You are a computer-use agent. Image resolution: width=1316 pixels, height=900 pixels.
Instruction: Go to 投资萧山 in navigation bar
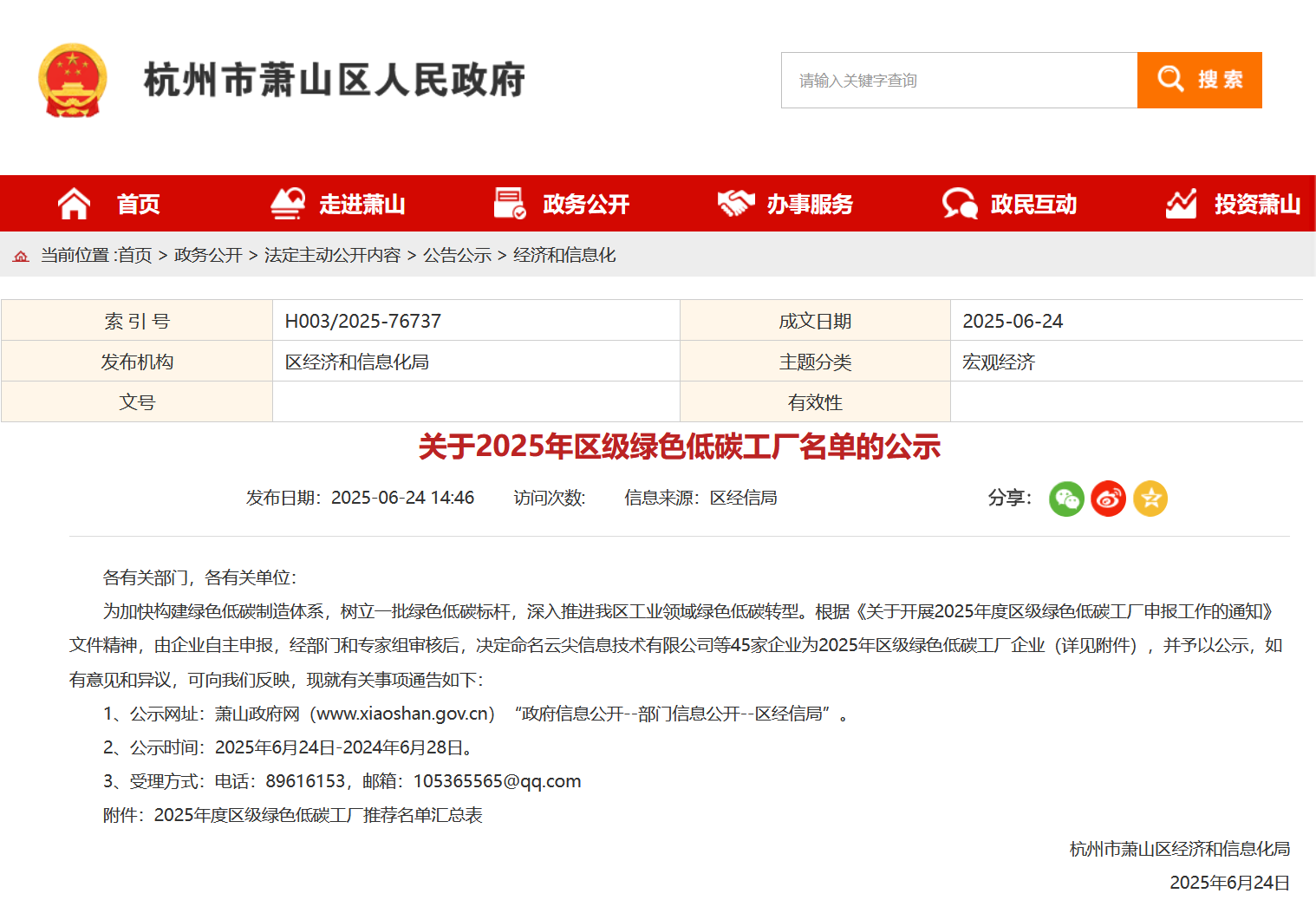click(x=1257, y=204)
